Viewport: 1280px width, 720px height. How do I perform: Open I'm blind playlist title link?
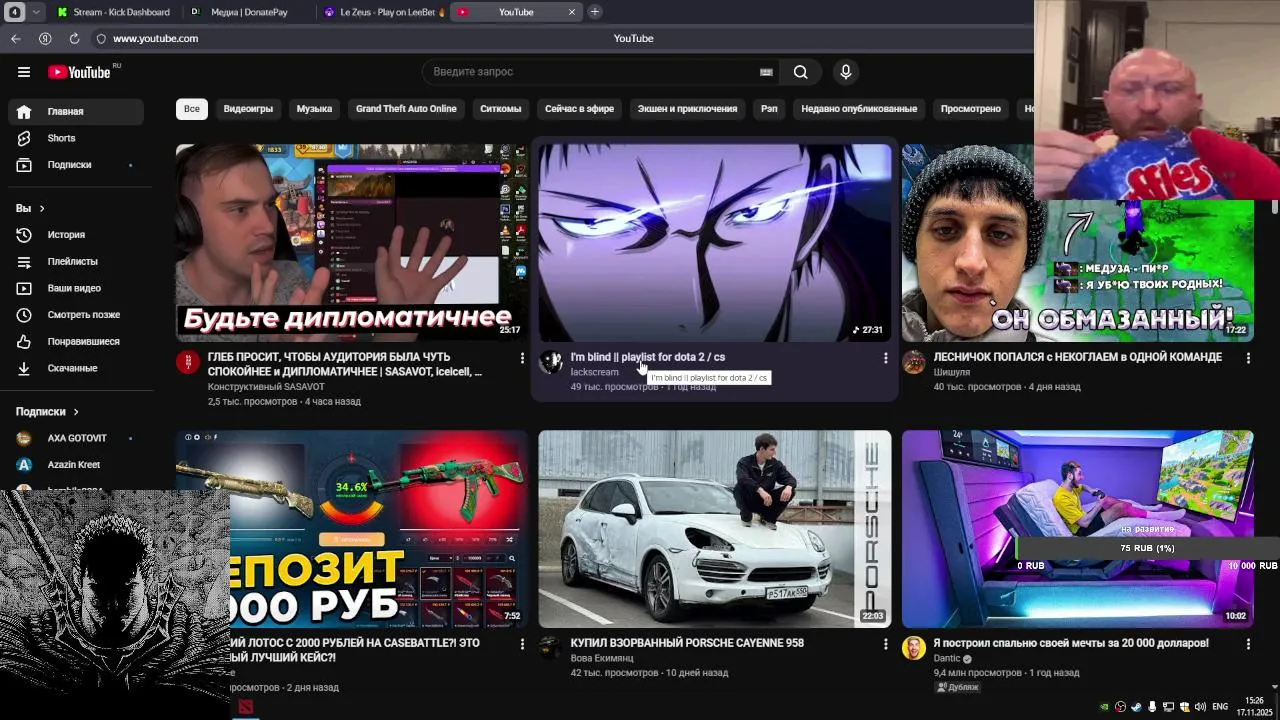click(x=647, y=357)
